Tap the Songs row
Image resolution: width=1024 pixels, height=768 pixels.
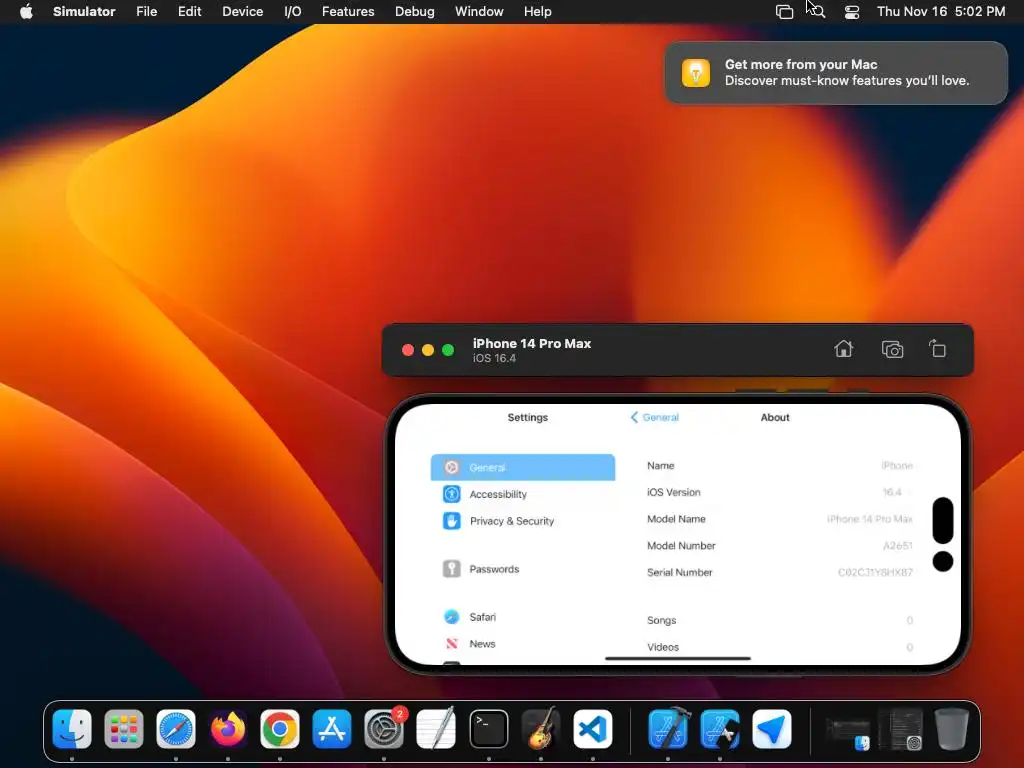pyautogui.click(x=780, y=620)
